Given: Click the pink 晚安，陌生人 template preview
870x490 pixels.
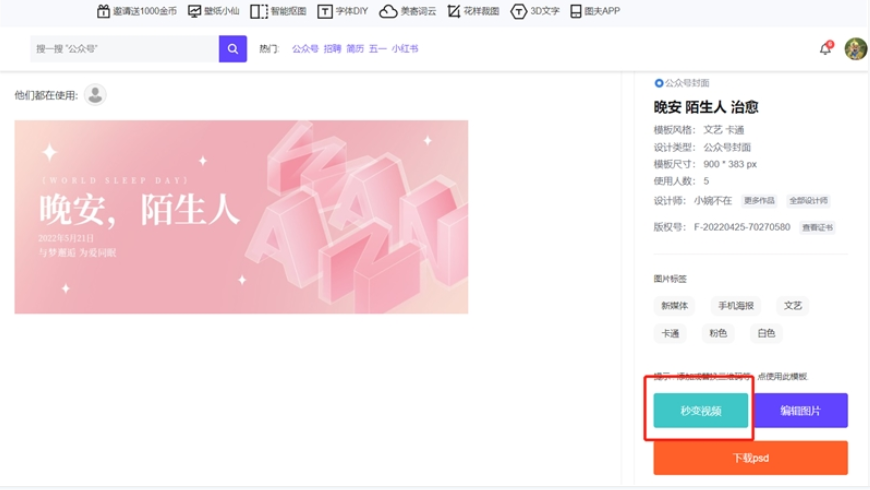Looking at the screenshot, I should pos(241,217).
